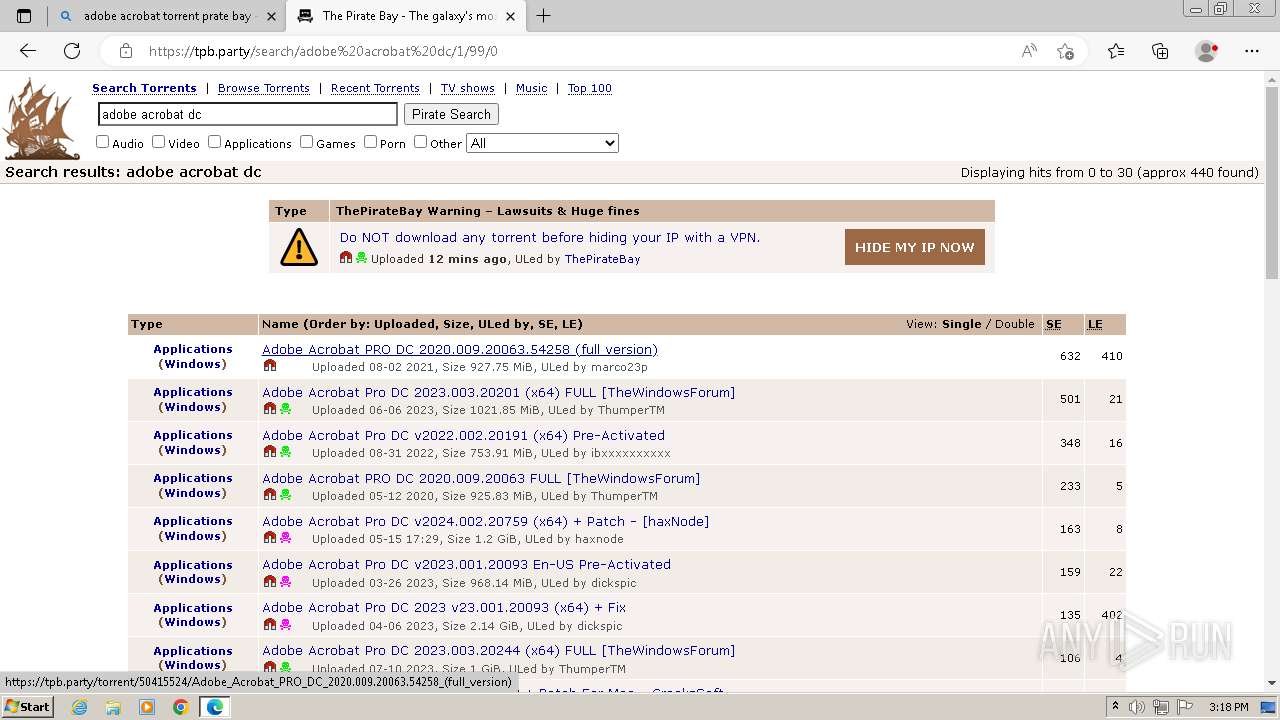This screenshot has height=720, width=1280.
Task: Reload the page with refresh icon
Action: [72, 51]
